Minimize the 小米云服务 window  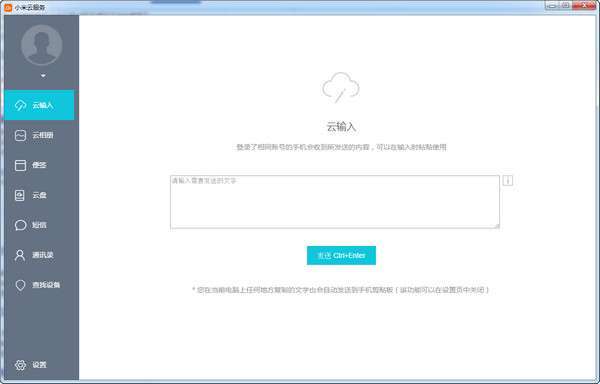[x=553, y=5]
